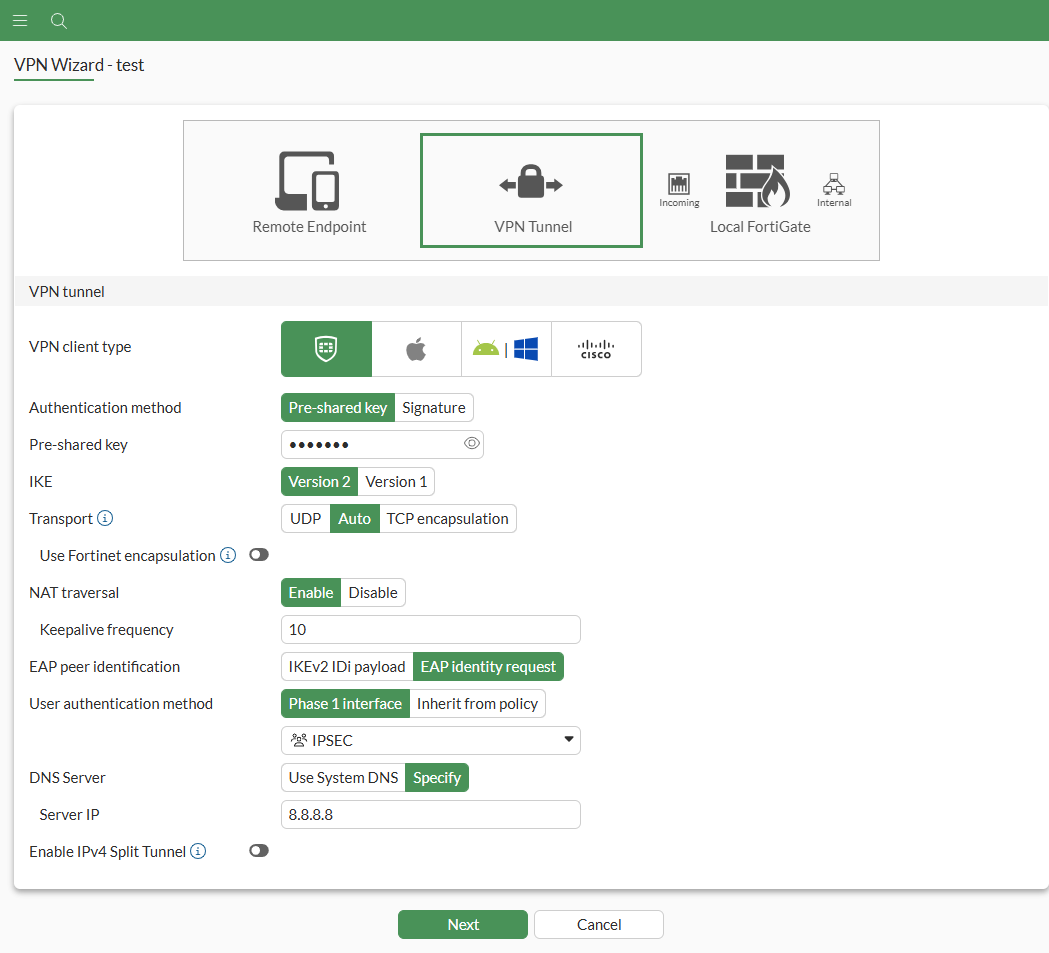Viewport: 1049px width, 953px height.
Task: Reveal the pre-shared key with eye icon
Action: (470, 443)
